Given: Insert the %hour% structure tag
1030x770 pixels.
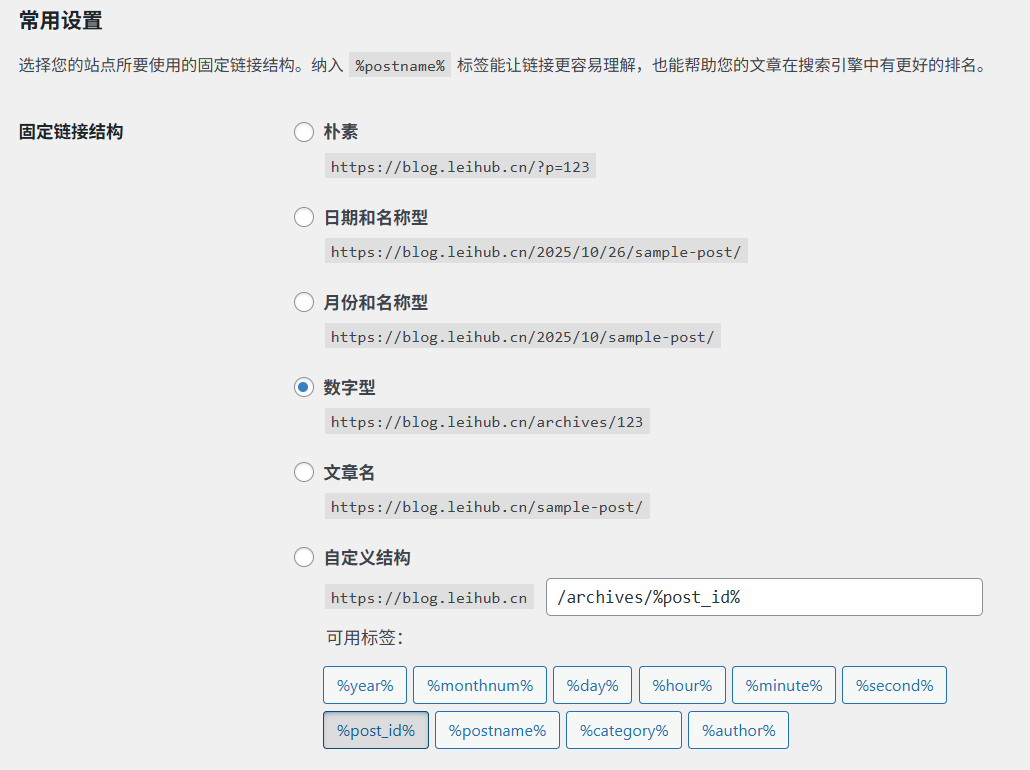Looking at the screenshot, I should [682, 685].
